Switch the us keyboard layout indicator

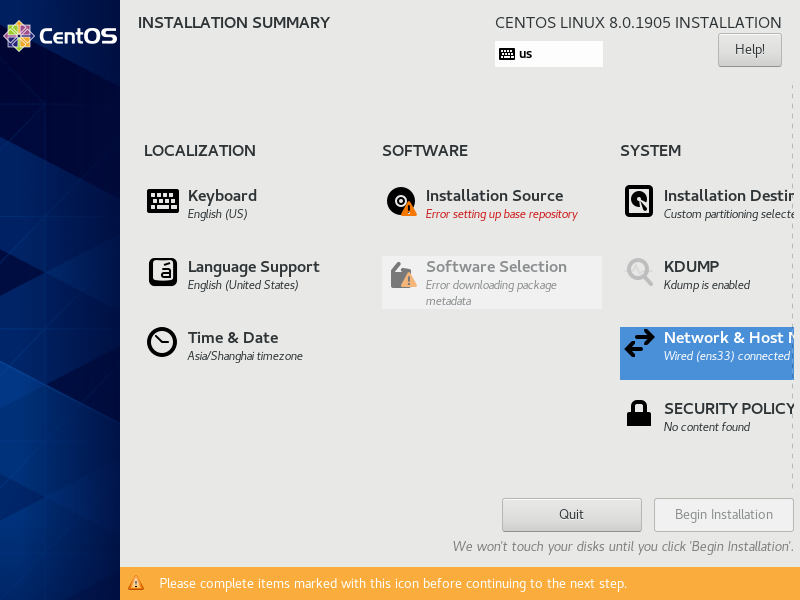click(x=548, y=54)
